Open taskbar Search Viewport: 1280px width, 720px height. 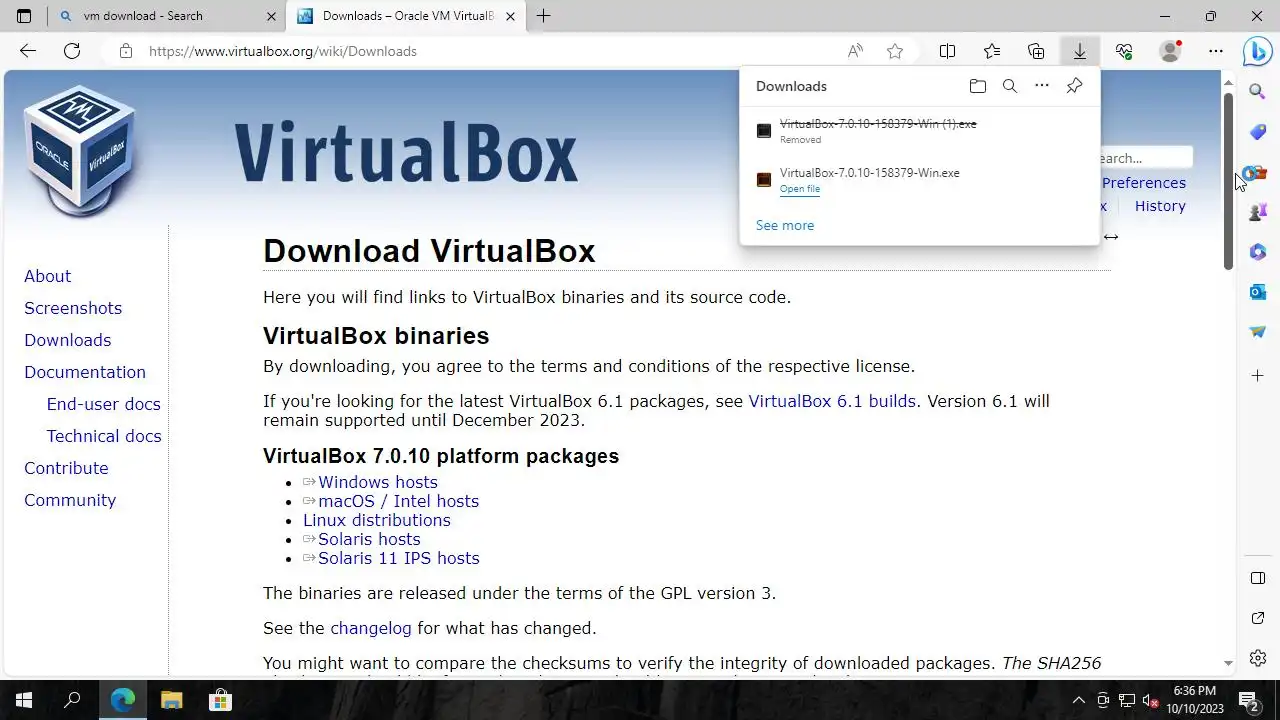(72, 700)
